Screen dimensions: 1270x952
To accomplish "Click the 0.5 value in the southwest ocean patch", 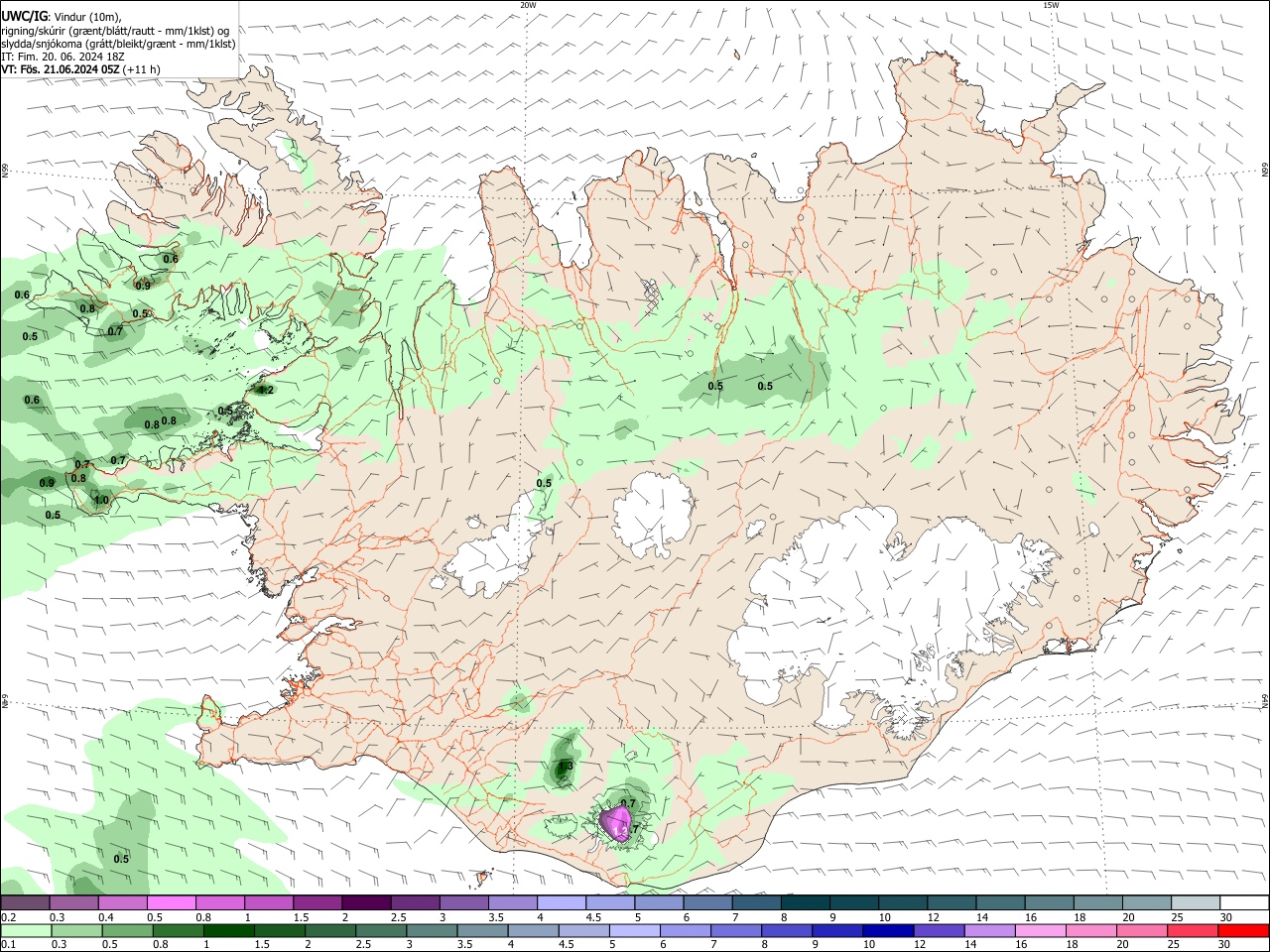I will coord(121,859).
